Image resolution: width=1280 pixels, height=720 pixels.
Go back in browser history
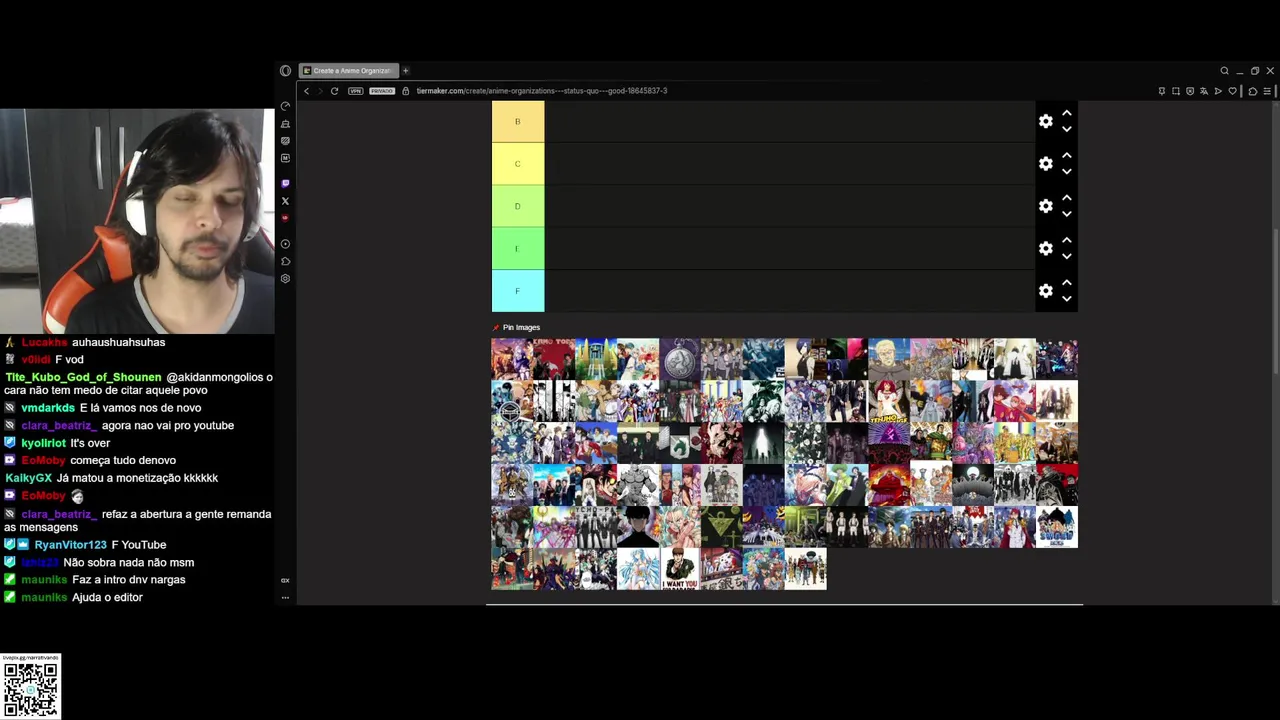(307, 91)
